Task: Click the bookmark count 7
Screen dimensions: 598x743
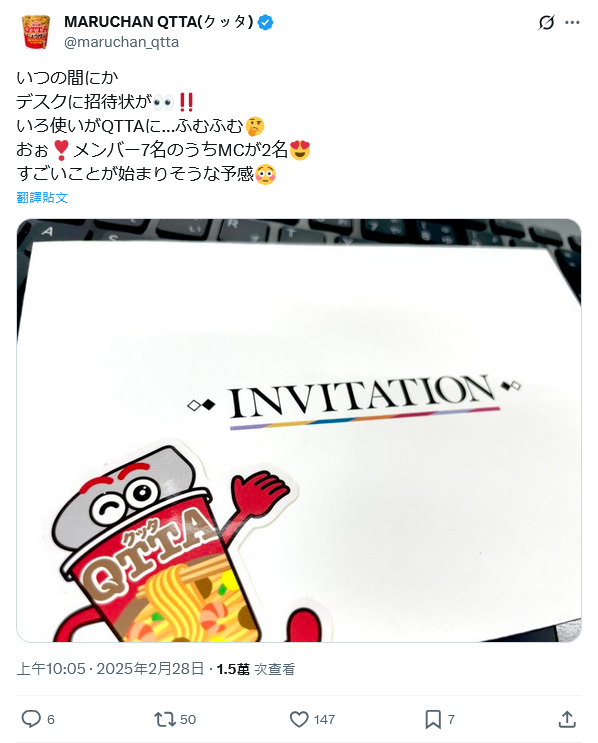Action: click(451, 719)
